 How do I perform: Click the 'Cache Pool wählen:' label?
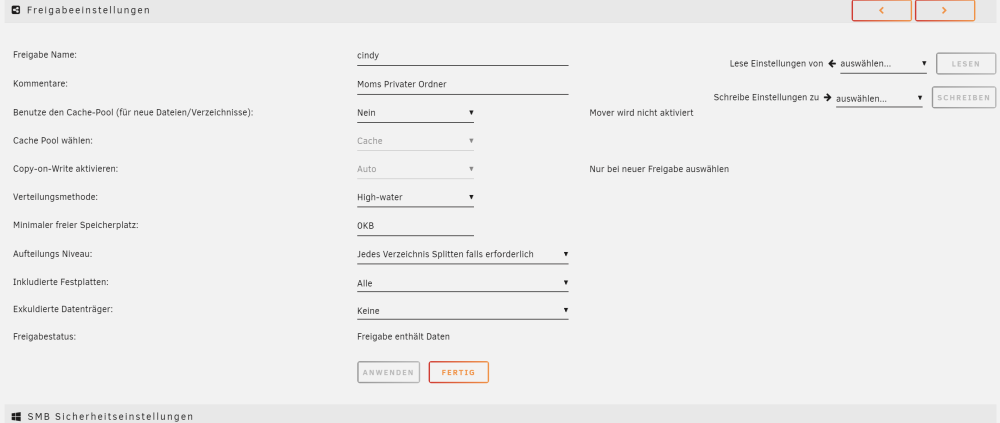coord(53,140)
